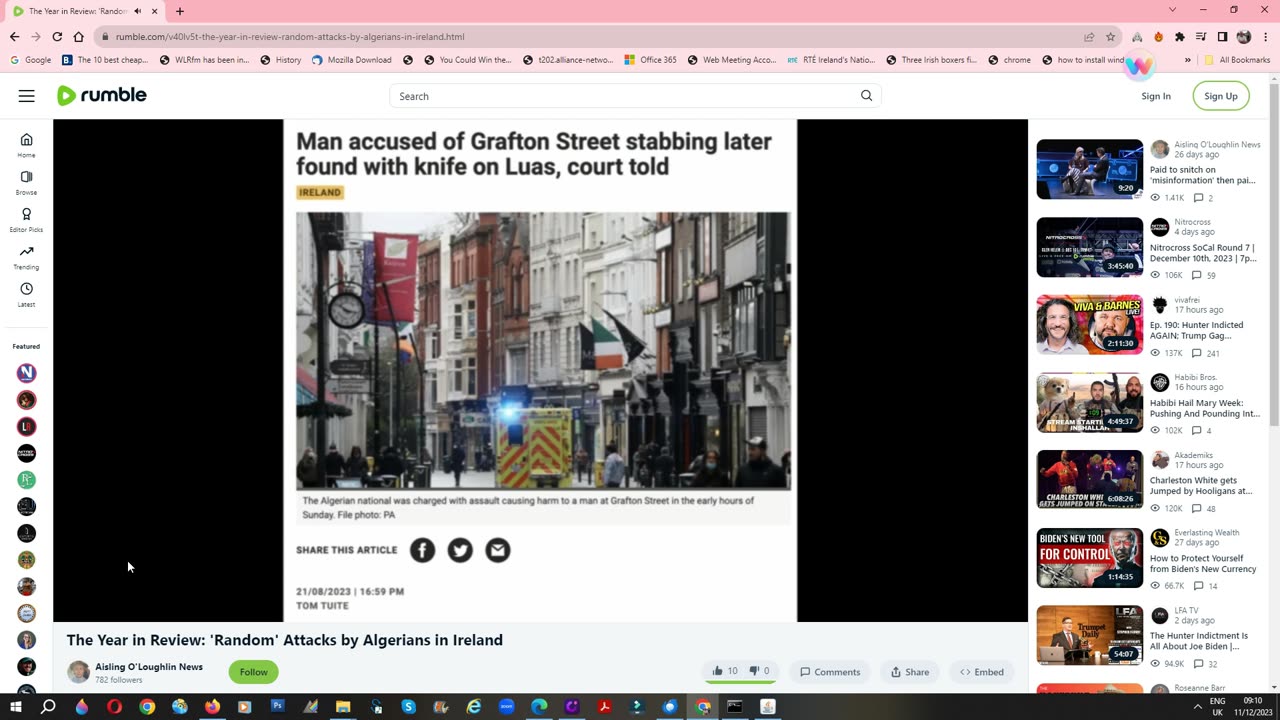Click Viva Frei channel name
Image resolution: width=1280 pixels, height=720 pixels.
1187,299
